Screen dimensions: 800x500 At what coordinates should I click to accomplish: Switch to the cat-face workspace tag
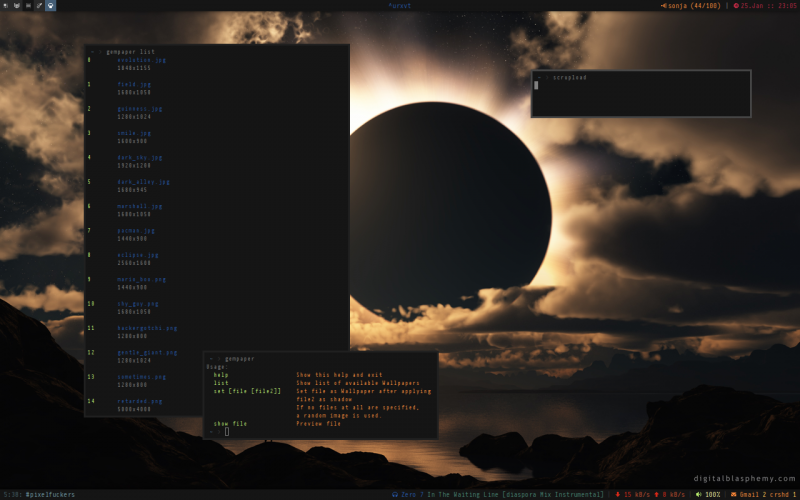tap(17, 6)
